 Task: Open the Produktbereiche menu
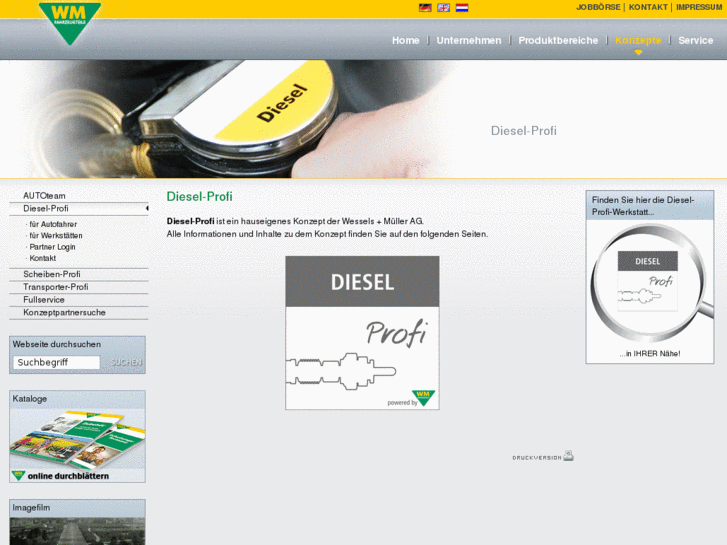(558, 40)
